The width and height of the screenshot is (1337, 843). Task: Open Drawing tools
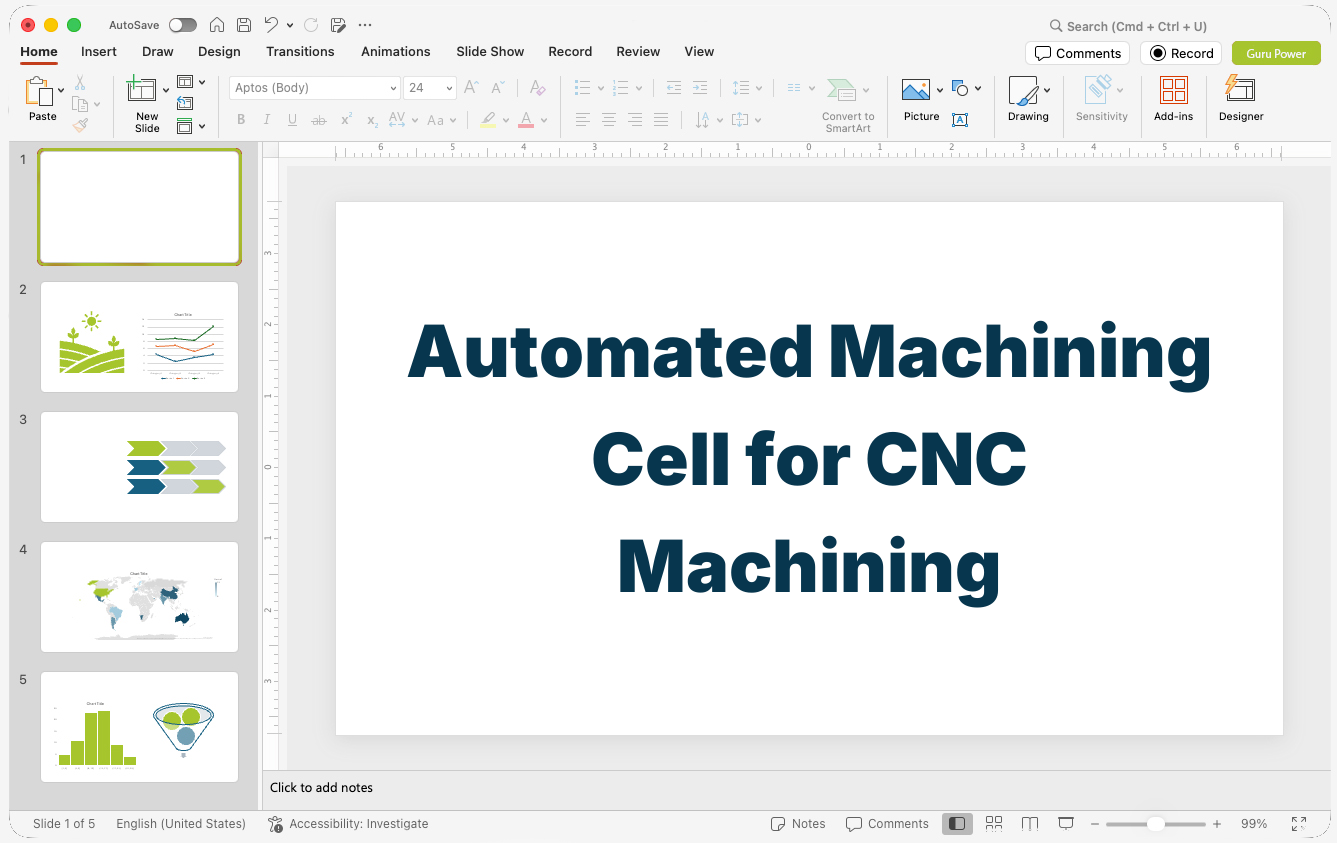click(x=1028, y=100)
